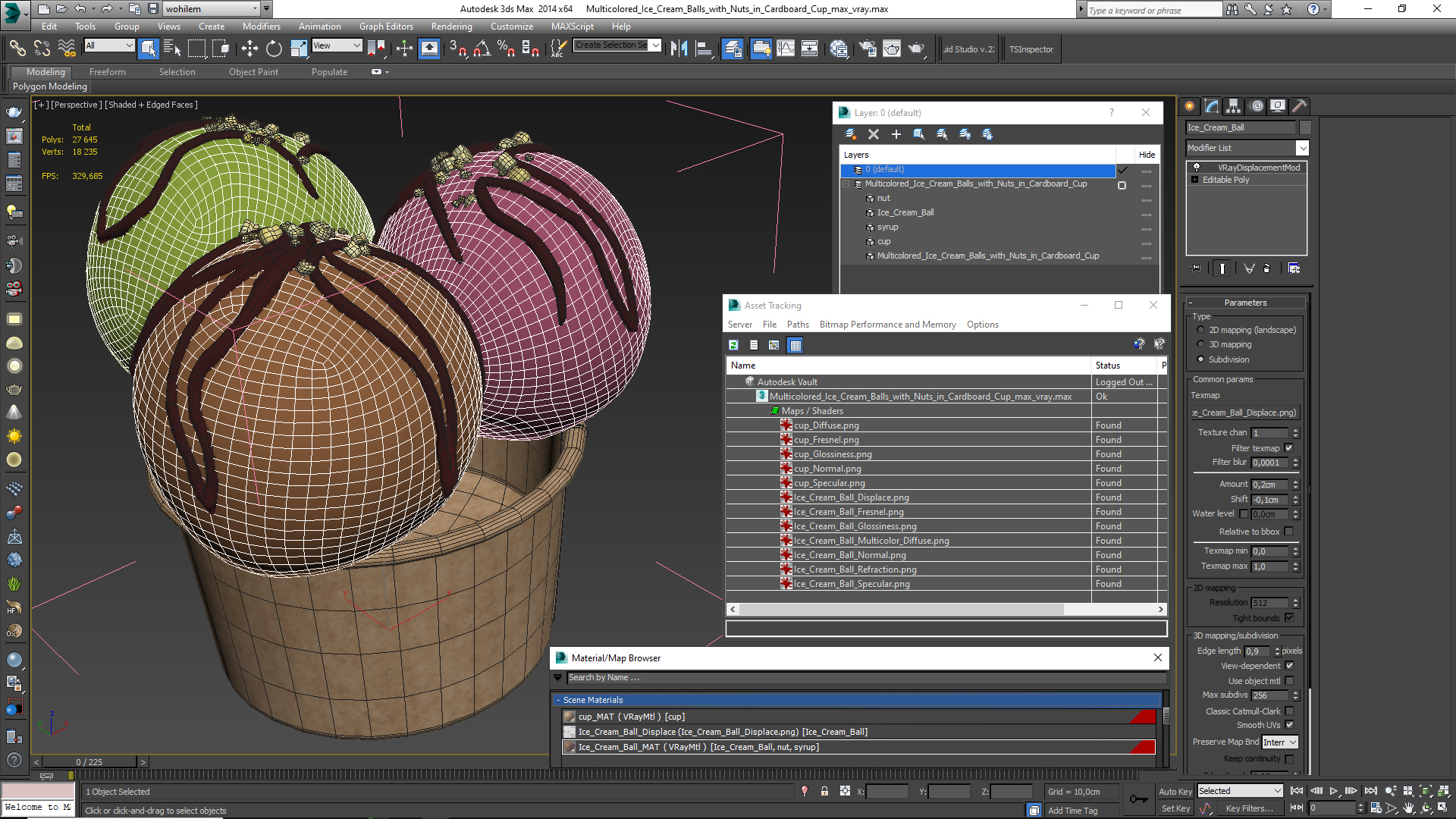Screen dimensions: 1456x819
Task: Select Subdivision radio button
Action: click(1200, 359)
